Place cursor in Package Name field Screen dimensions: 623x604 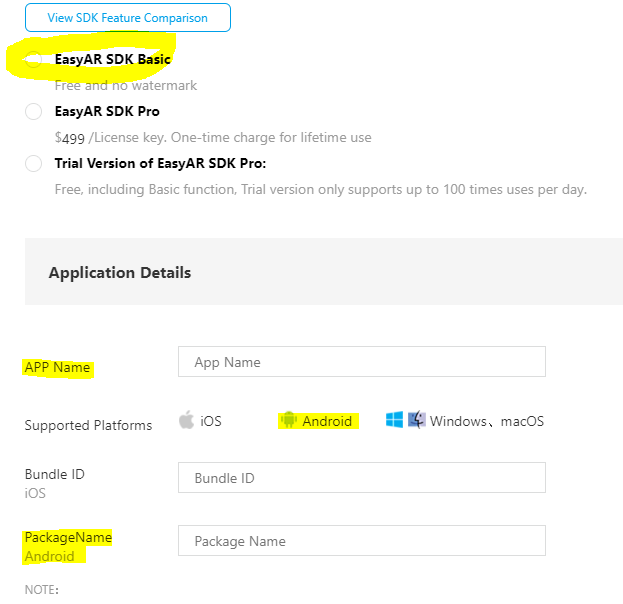coord(361,541)
